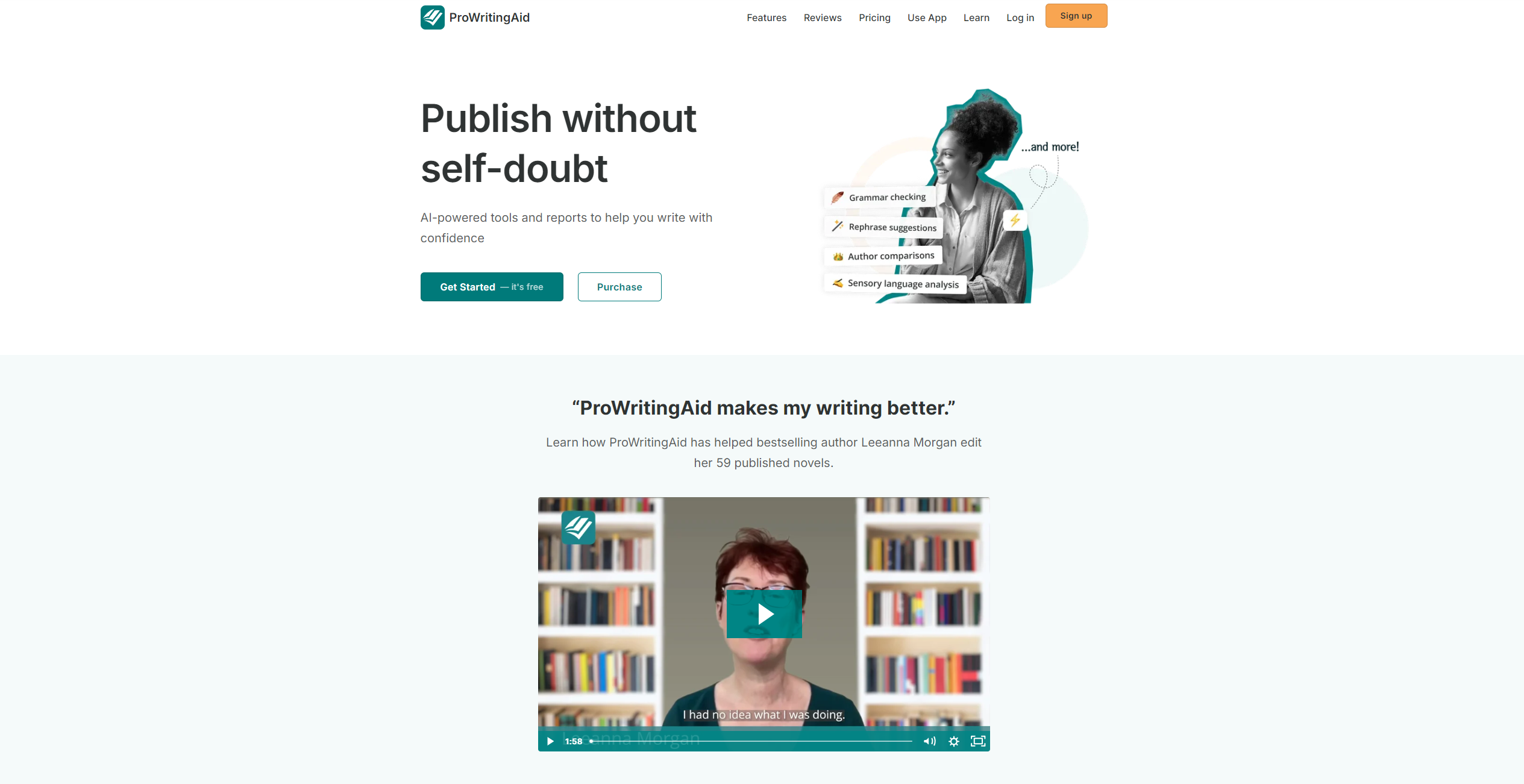Click the video settings gear icon
Screen dimensions: 1524x784
click(x=954, y=741)
